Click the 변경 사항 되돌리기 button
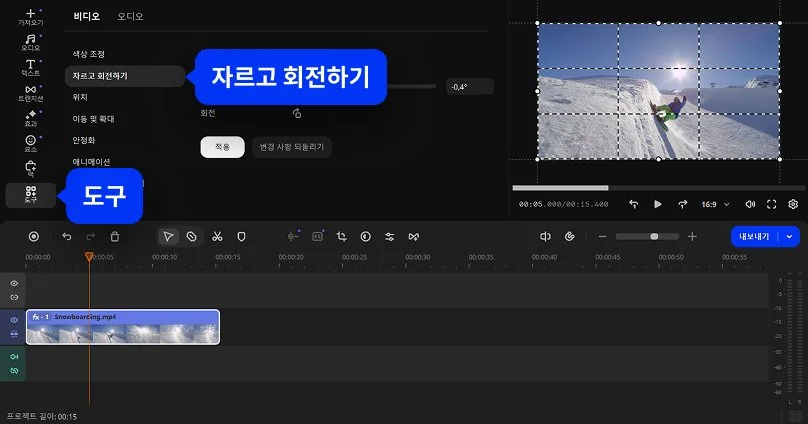Image resolution: width=808 pixels, height=424 pixels. pos(292,147)
